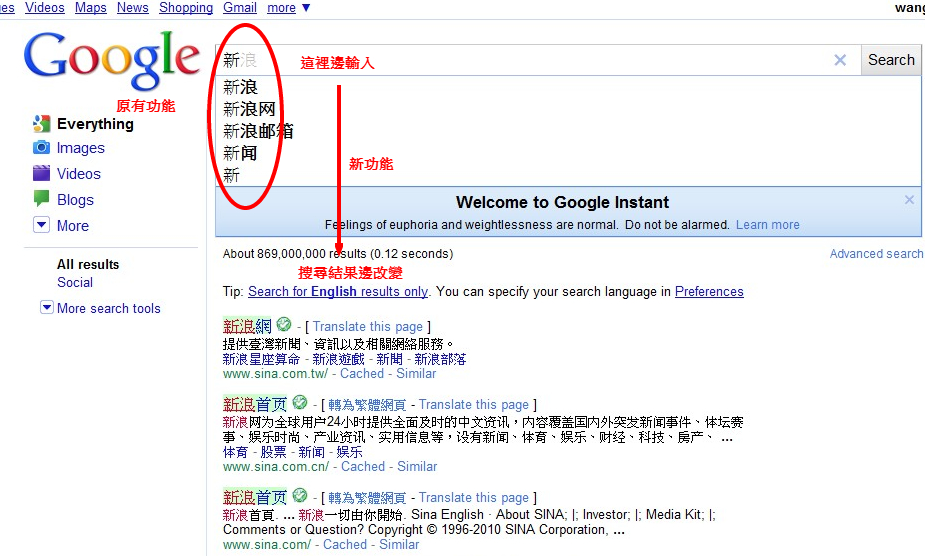Open Cached for www.sina.com.tw
This screenshot has width=925, height=556.
362,374
